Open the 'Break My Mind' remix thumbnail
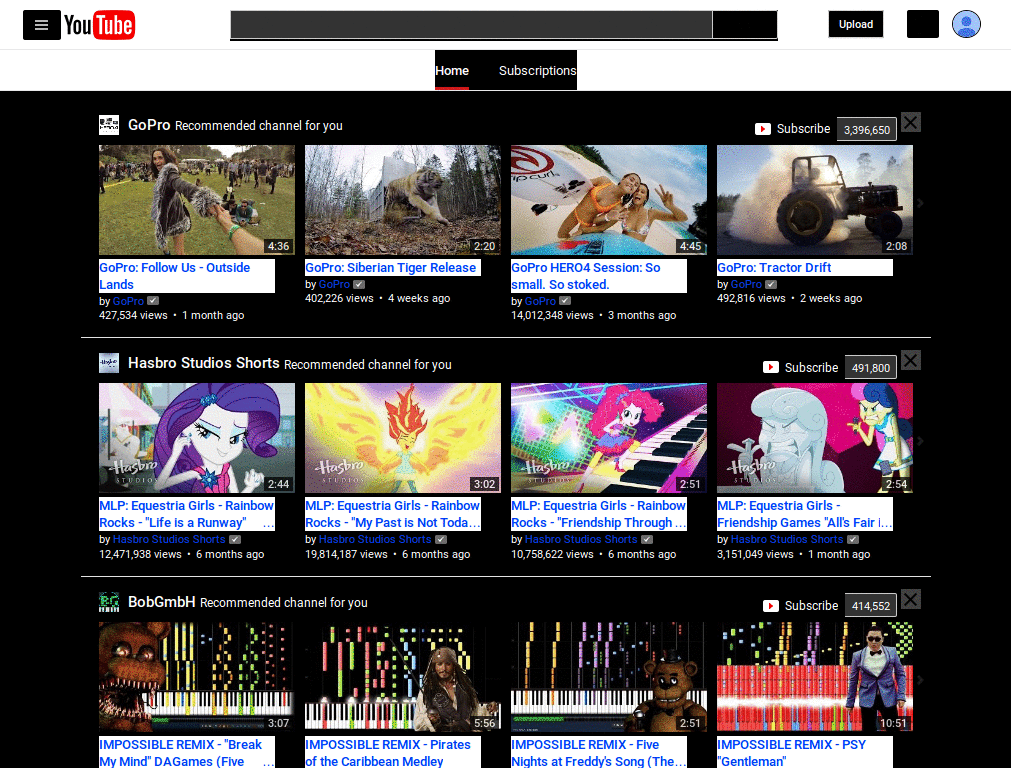This screenshot has width=1024, height=768. (x=197, y=677)
